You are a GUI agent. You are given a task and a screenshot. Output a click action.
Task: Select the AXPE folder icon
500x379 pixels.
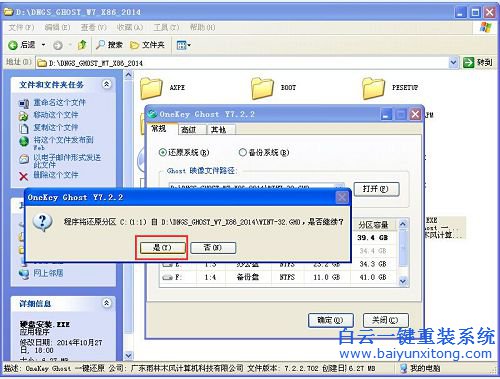[151, 88]
